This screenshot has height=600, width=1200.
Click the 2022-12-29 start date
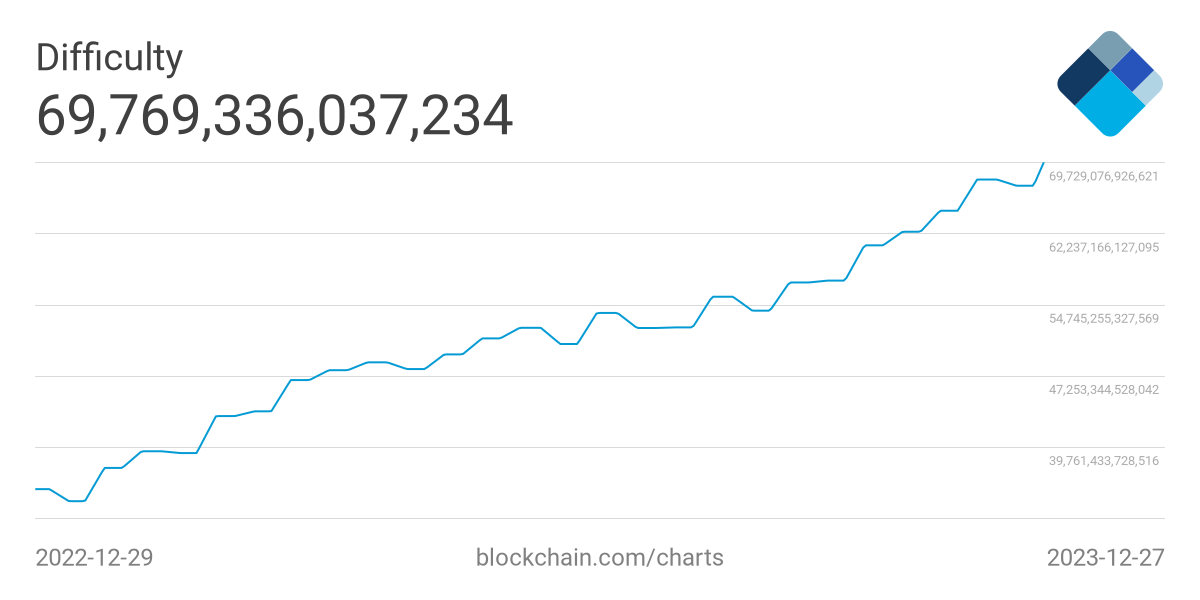click(94, 557)
